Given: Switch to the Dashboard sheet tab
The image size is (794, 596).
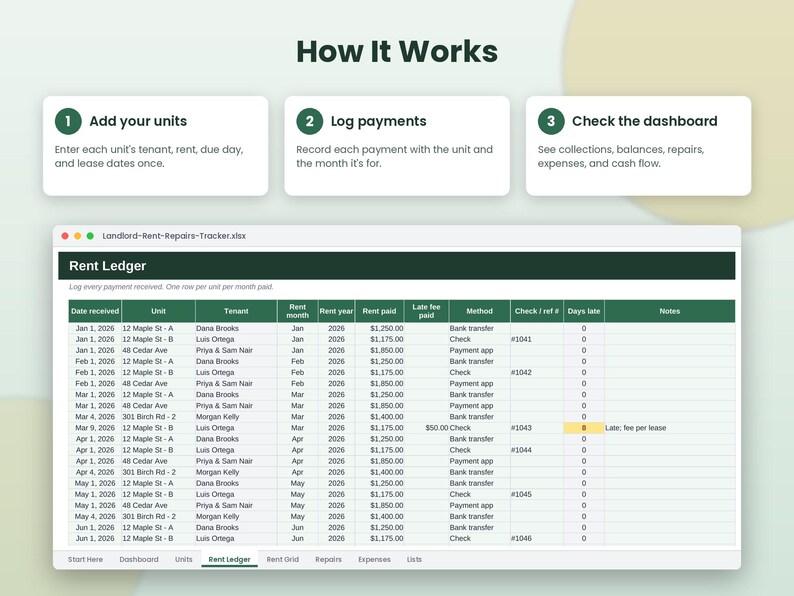Looking at the screenshot, I should [139, 559].
